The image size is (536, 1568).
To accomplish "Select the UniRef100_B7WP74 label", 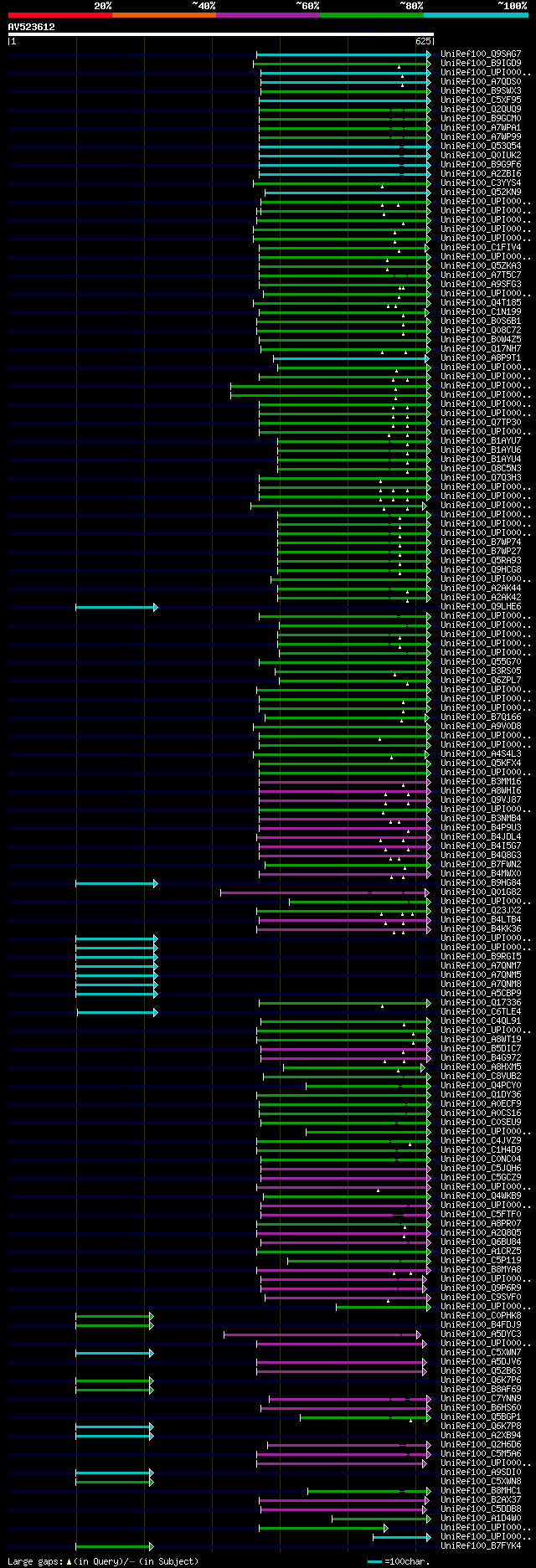I will [481, 542].
